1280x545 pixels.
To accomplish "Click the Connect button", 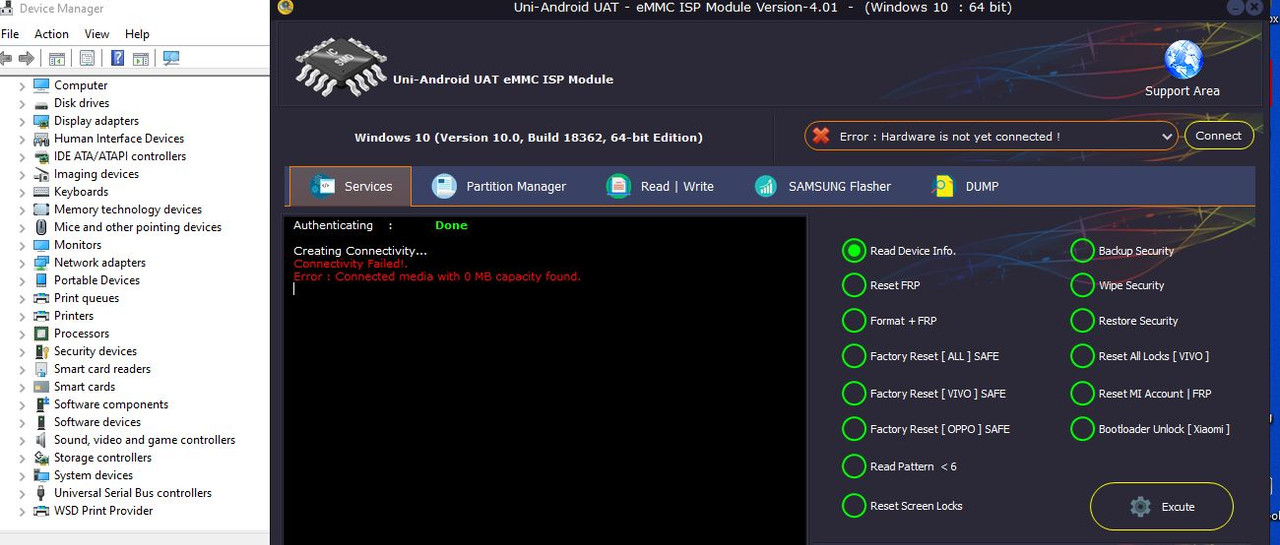I will pos(1218,136).
